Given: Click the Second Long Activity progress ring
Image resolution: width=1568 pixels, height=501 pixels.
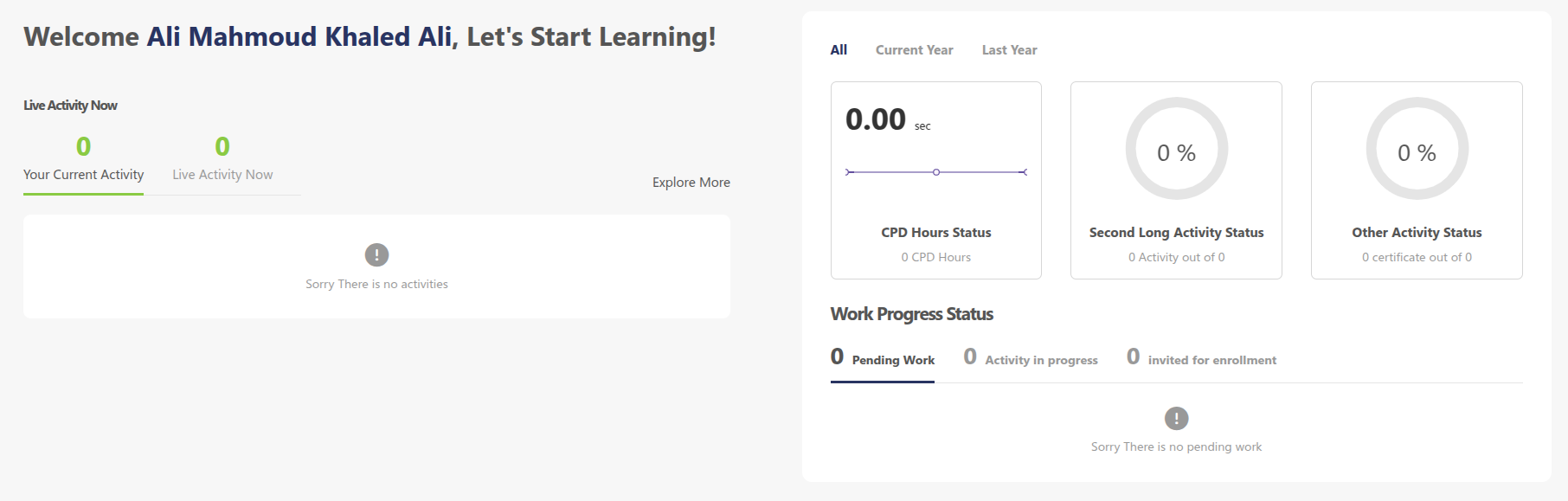Looking at the screenshot, I should pos(1176,149).
